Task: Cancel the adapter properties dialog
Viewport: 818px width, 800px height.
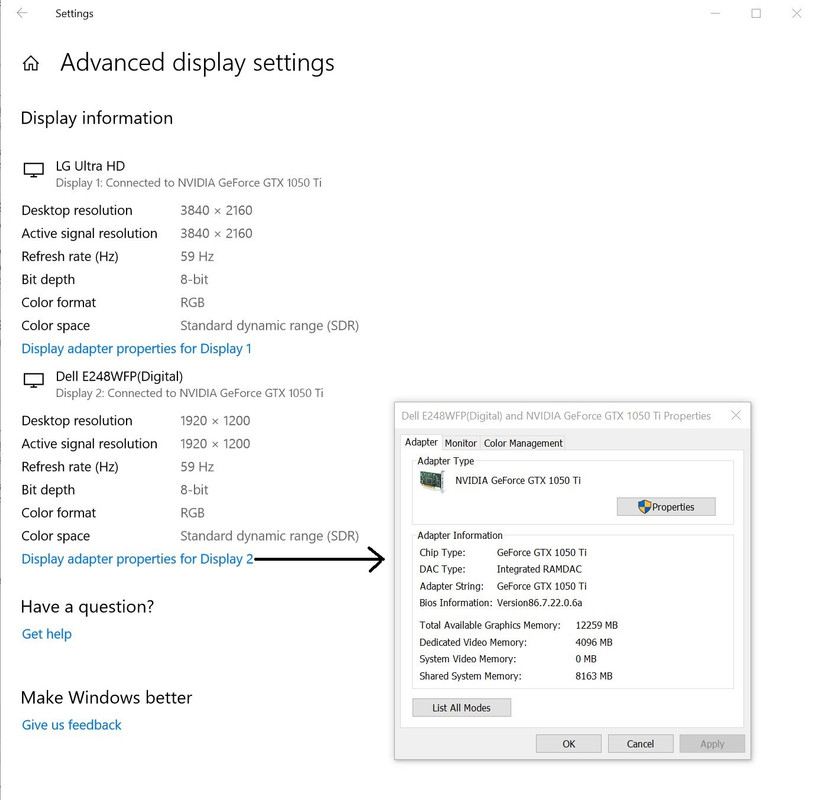Action: (640, 744)
